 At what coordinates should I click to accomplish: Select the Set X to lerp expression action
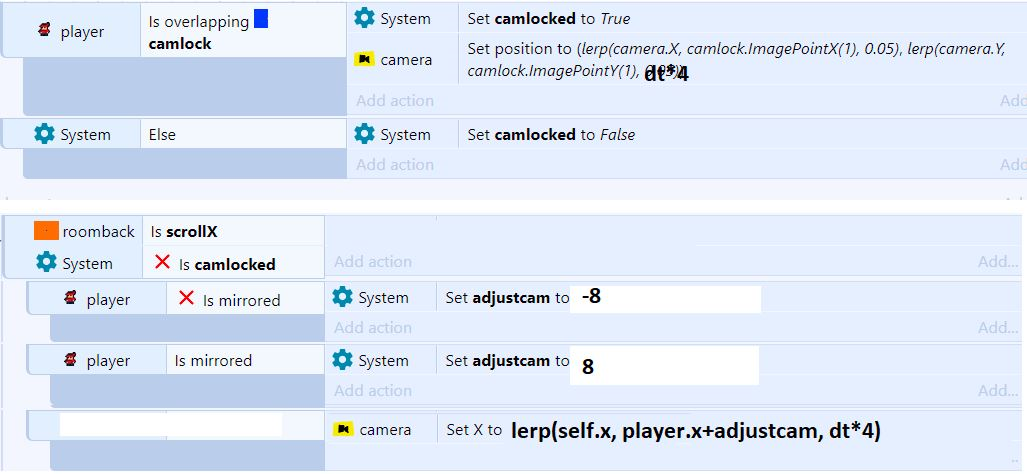(663, 430)
